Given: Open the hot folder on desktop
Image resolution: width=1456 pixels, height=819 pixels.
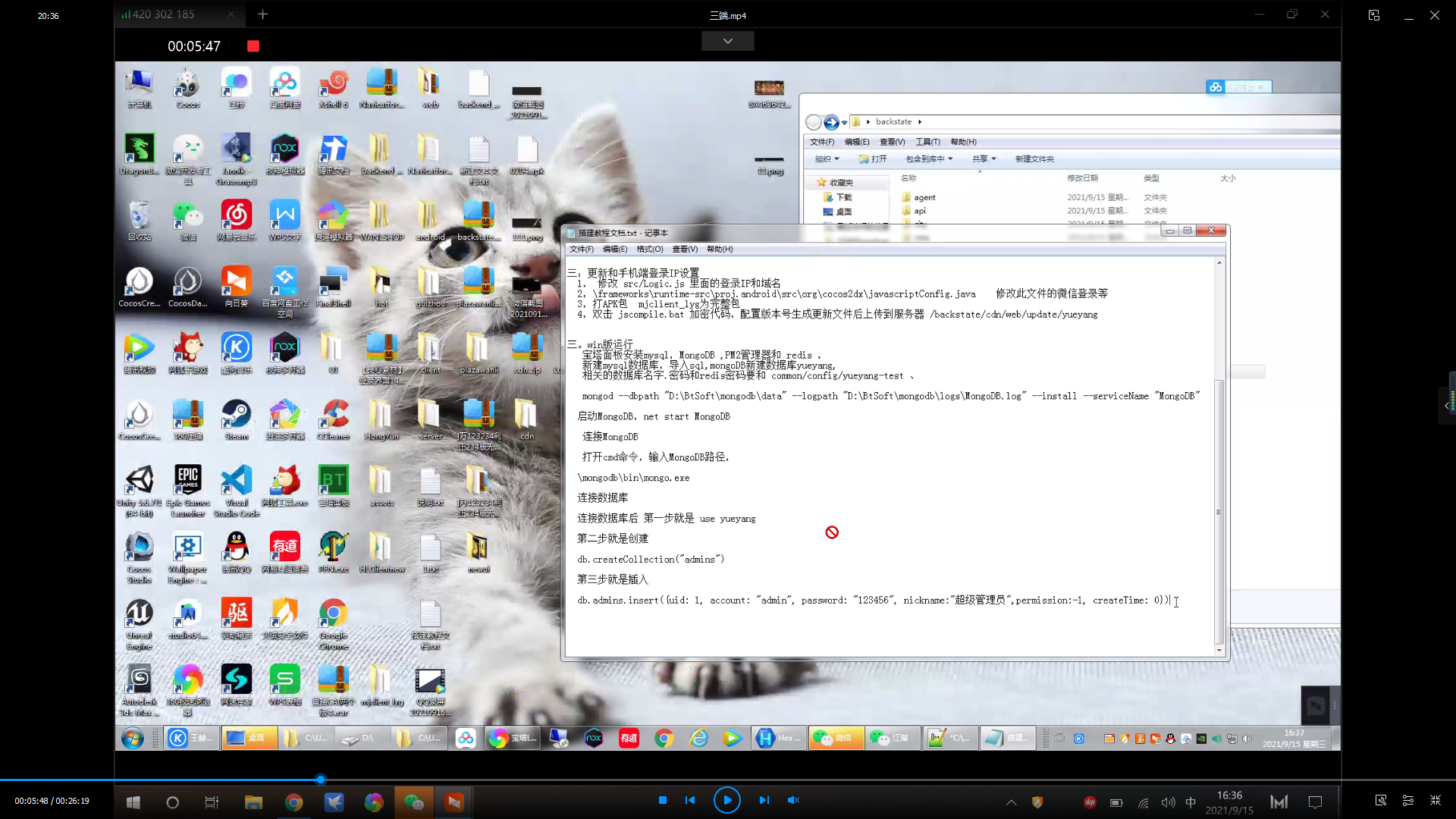Looking at the screenshot, I should pos(381,287).
